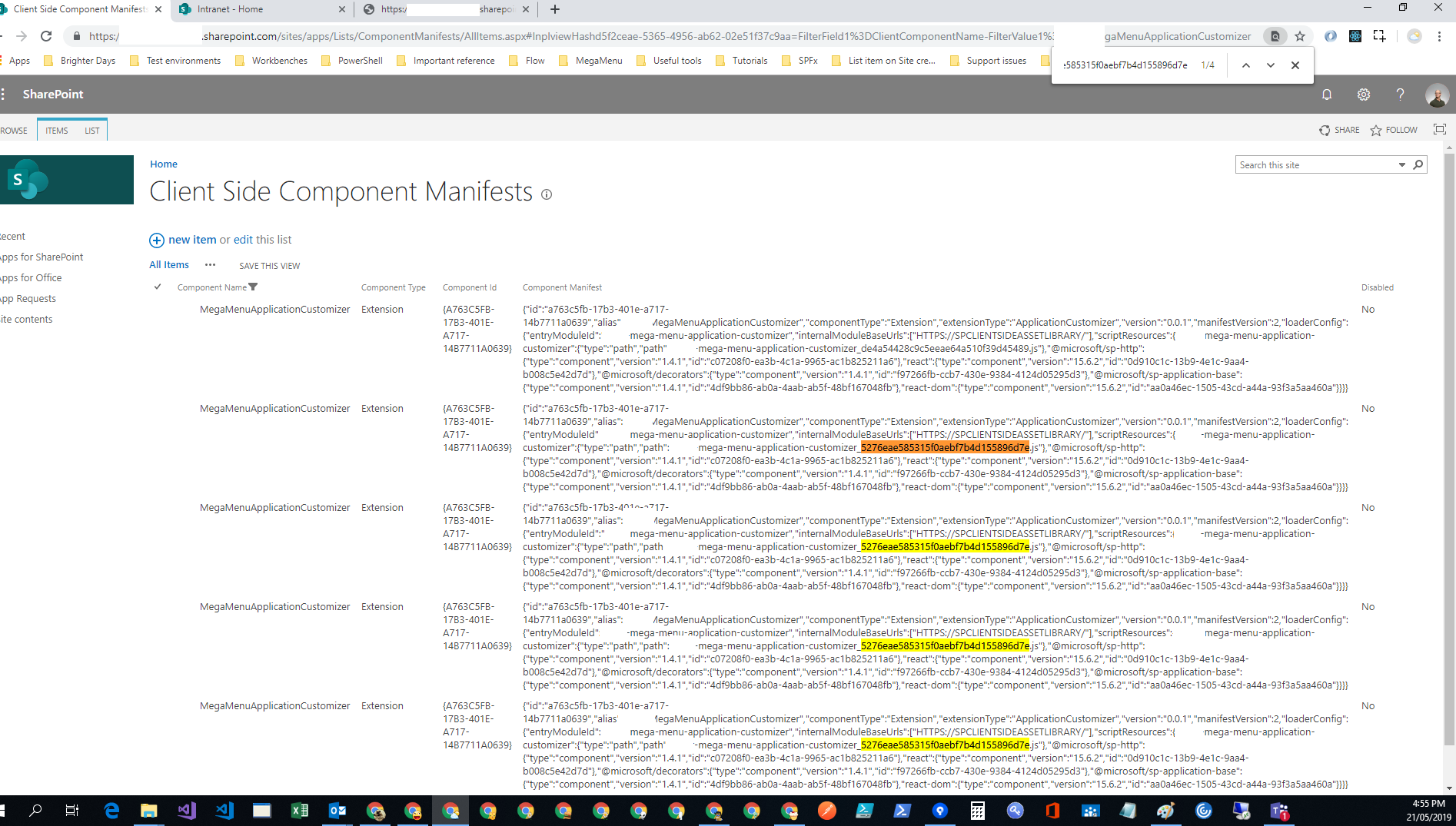Click the new item link
1456x826 pixels.
point(192,240)
